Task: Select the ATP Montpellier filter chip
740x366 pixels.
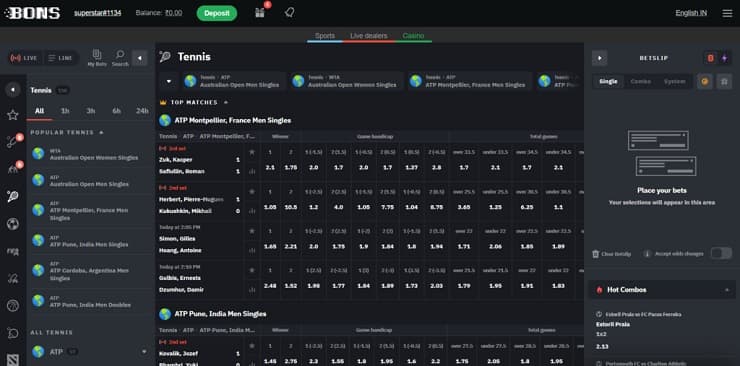Action: click(x=470, y=81)
